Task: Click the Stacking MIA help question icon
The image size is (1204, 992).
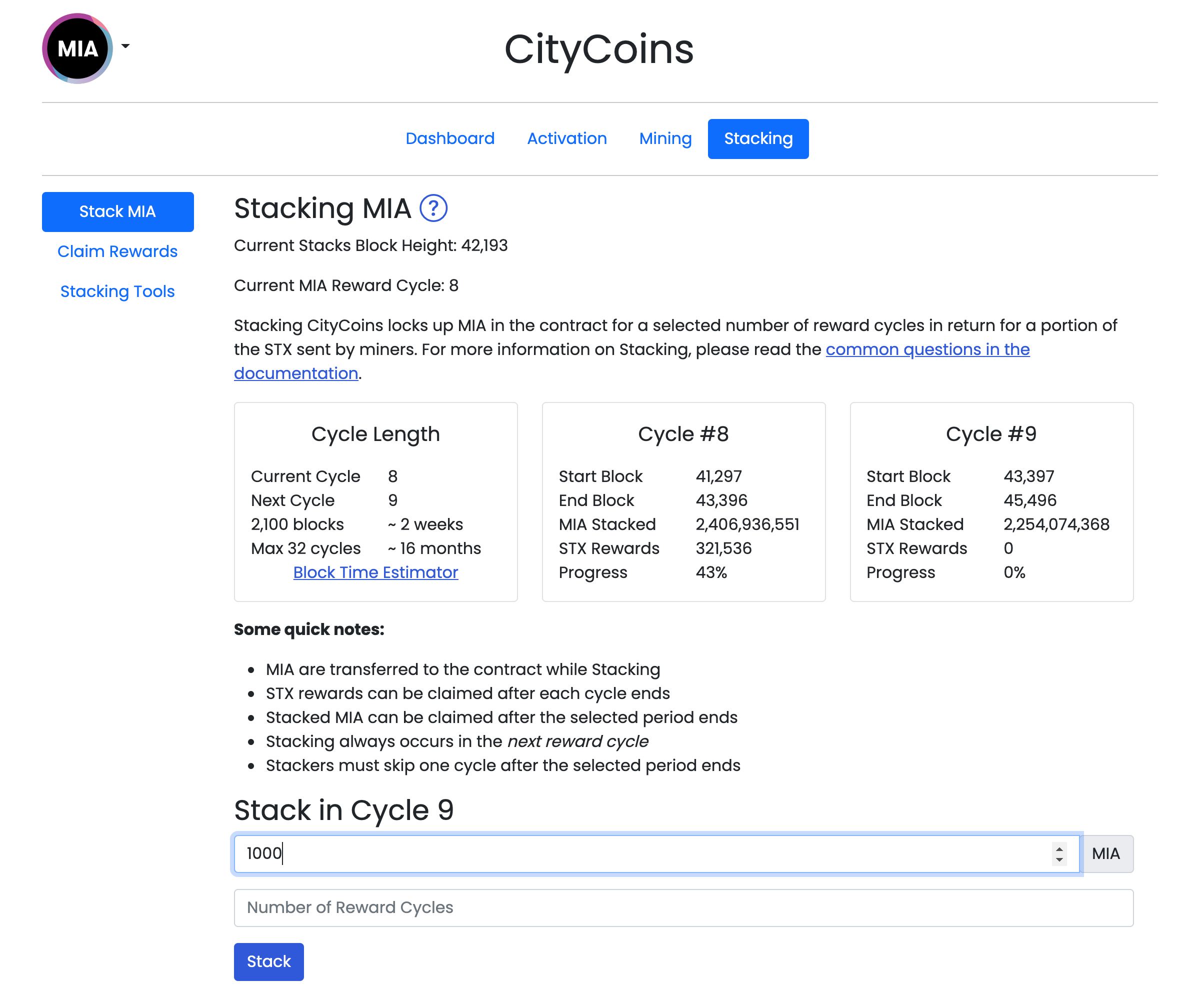Action: tap(433, 208)
